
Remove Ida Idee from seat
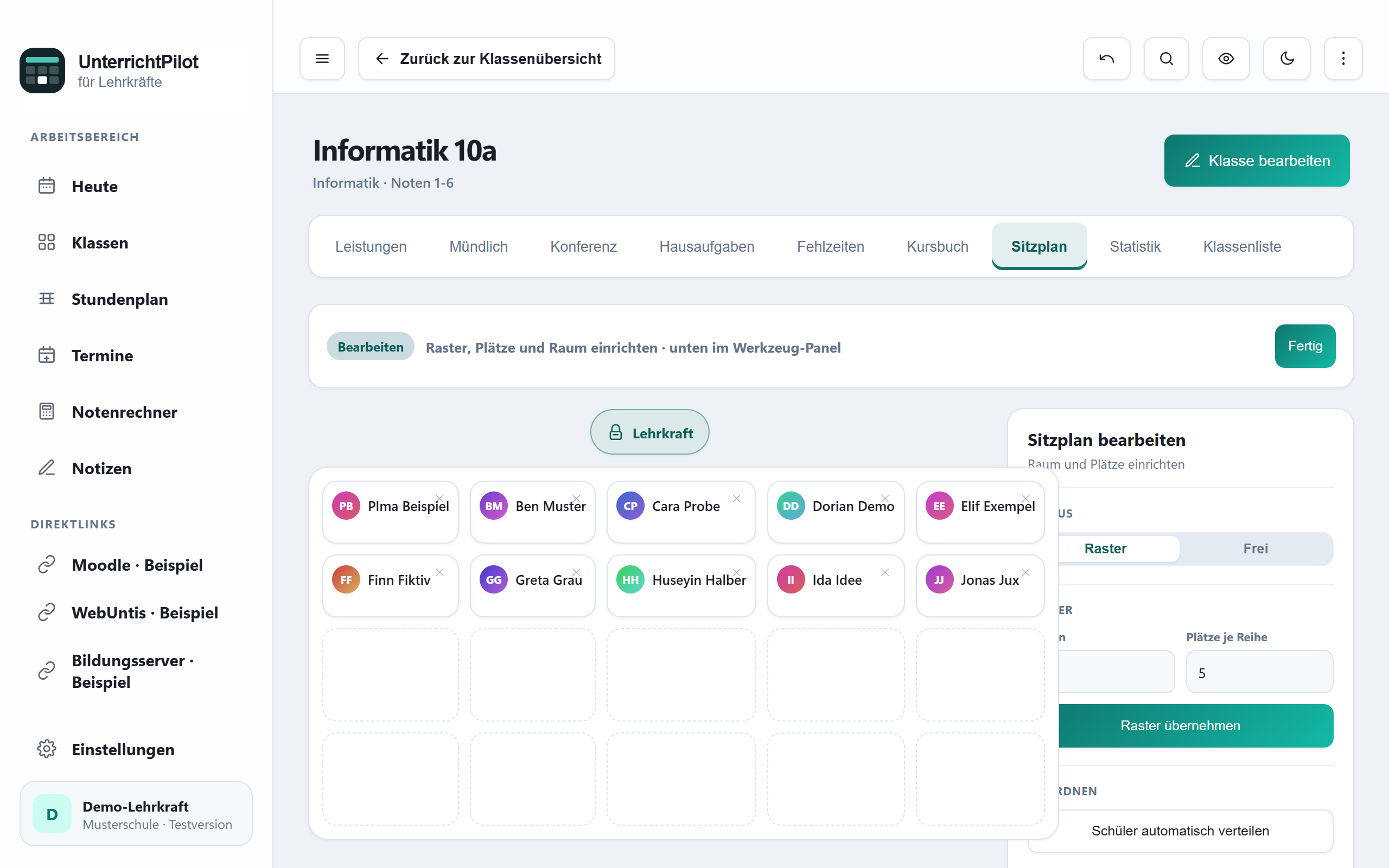click(x=885, y=572)
